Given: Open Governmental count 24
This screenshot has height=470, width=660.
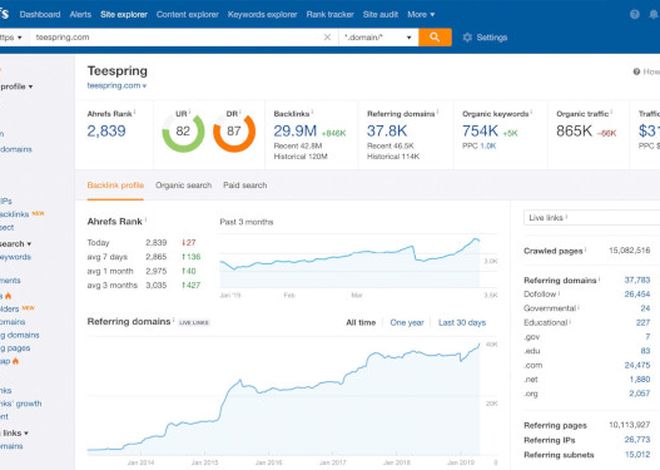Looking at the screenshot, I should (x=646, y=308).
